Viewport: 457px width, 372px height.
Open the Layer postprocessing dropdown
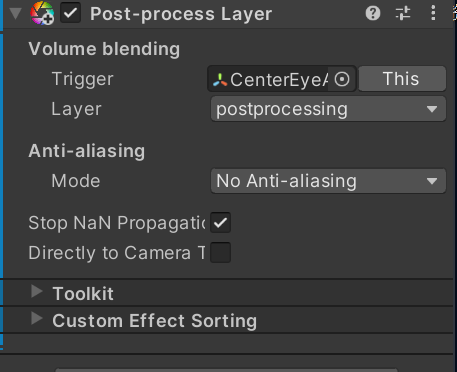328,109
